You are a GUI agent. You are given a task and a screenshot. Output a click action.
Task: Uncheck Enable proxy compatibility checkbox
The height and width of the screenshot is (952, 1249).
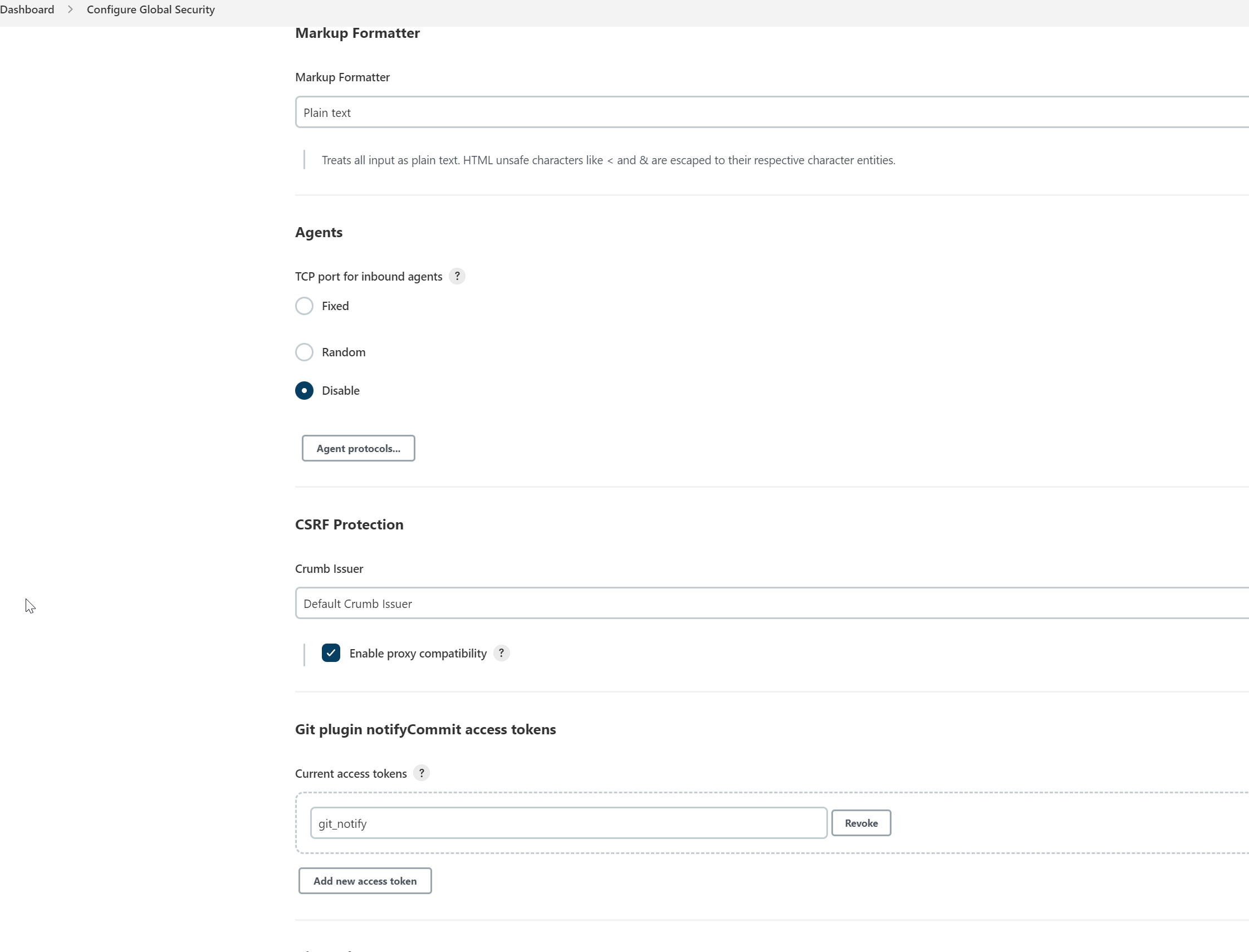click(x=331, y=653)
